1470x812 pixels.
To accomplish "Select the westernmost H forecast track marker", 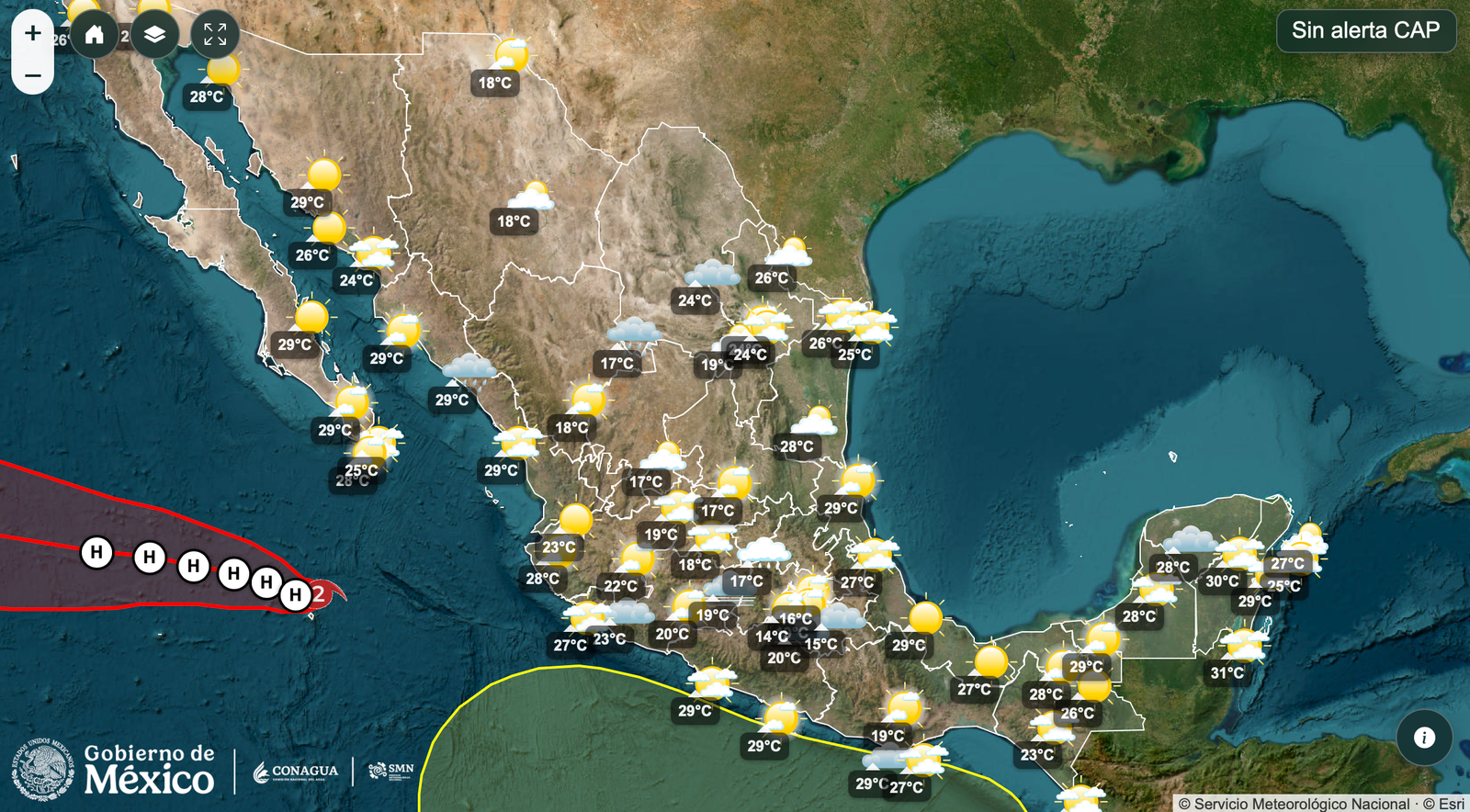I will click(x=96, y=552).
